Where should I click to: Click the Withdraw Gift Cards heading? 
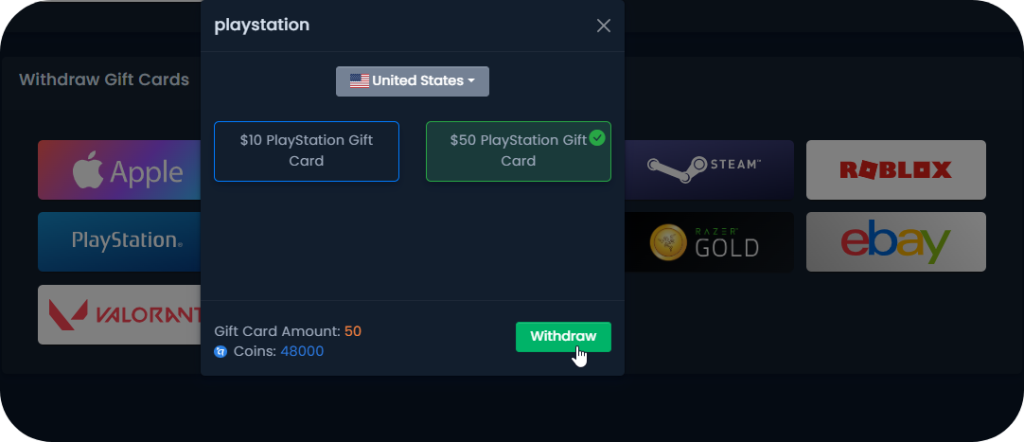click(x=104, y=80)
